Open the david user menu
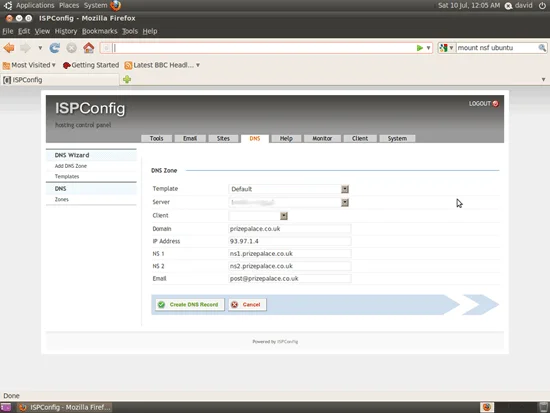Image resolution: width=550 pixels, height=413 pixels. [x=519, y=5]
